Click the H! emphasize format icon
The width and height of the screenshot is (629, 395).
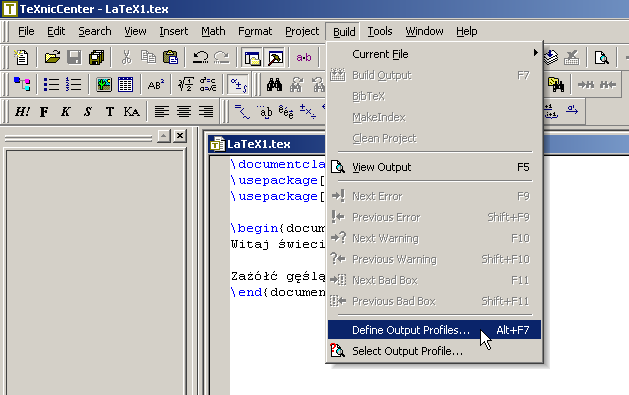click(22, 111)
